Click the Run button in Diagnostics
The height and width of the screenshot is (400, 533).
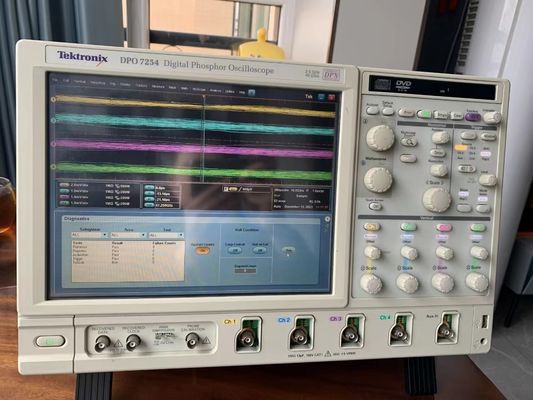(x=288, y=250)
